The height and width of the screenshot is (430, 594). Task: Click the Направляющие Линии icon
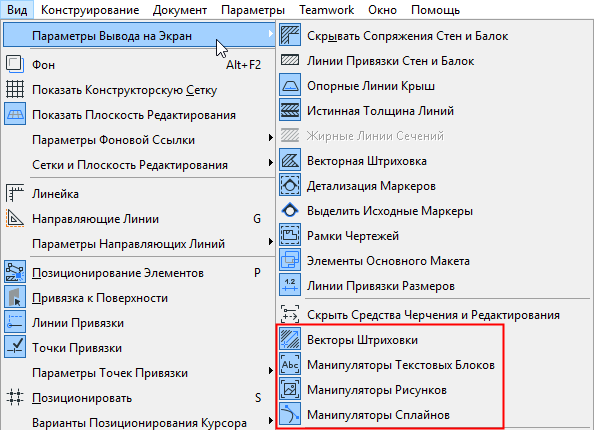(15, 218)
